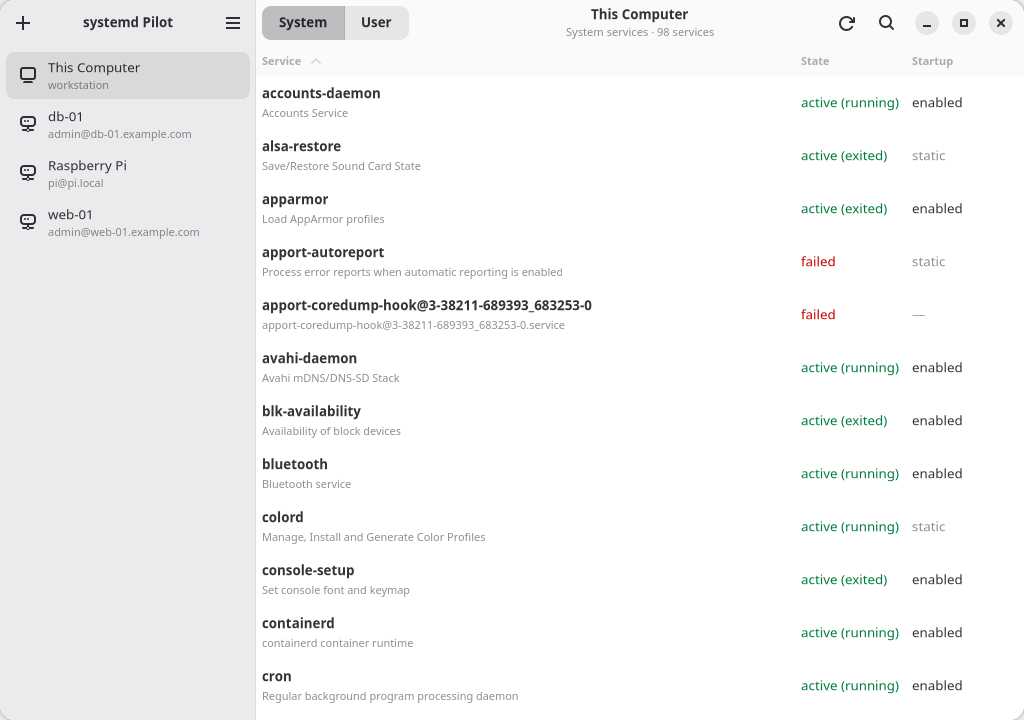
Task: Click static startup value for colord
Action: coord(928,527)
